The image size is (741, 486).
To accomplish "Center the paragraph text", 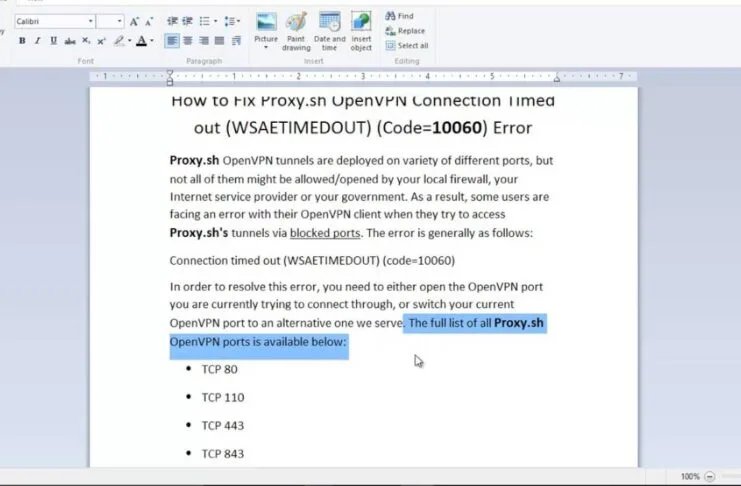I will click(x=188, y=41).
